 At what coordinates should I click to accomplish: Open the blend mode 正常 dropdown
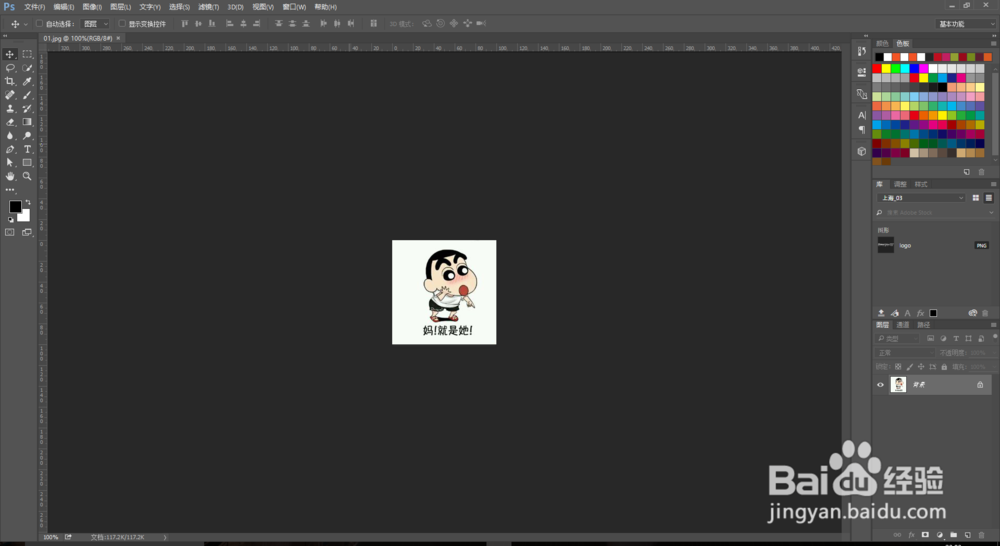[x=906, y=353]
